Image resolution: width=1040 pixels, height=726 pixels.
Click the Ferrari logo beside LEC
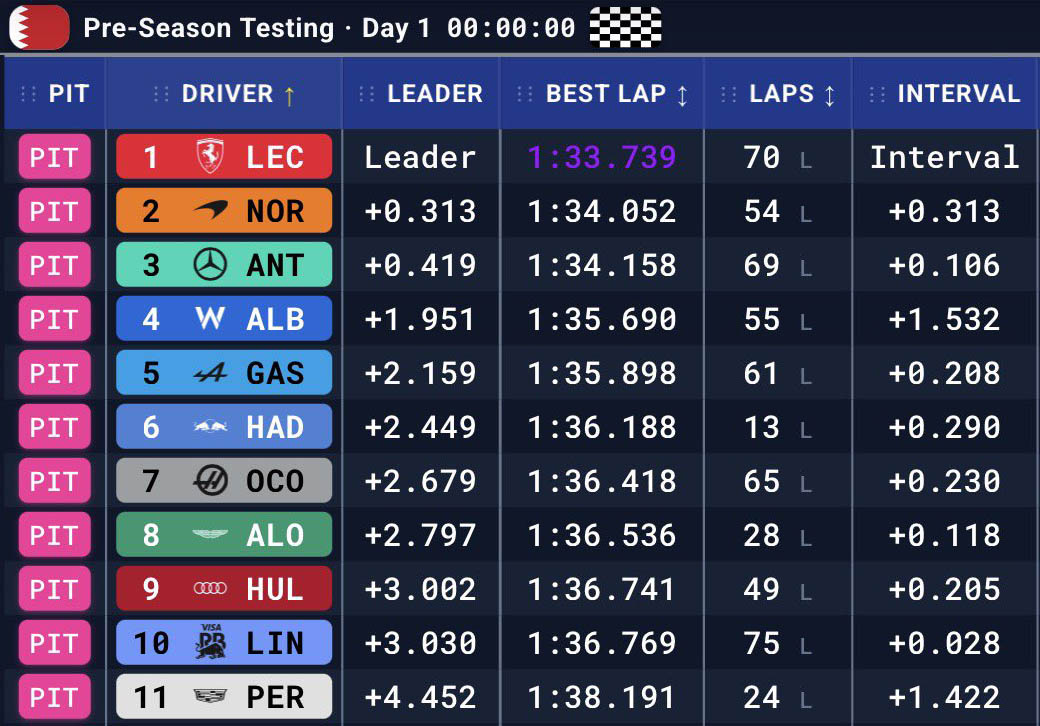(209, 157)
